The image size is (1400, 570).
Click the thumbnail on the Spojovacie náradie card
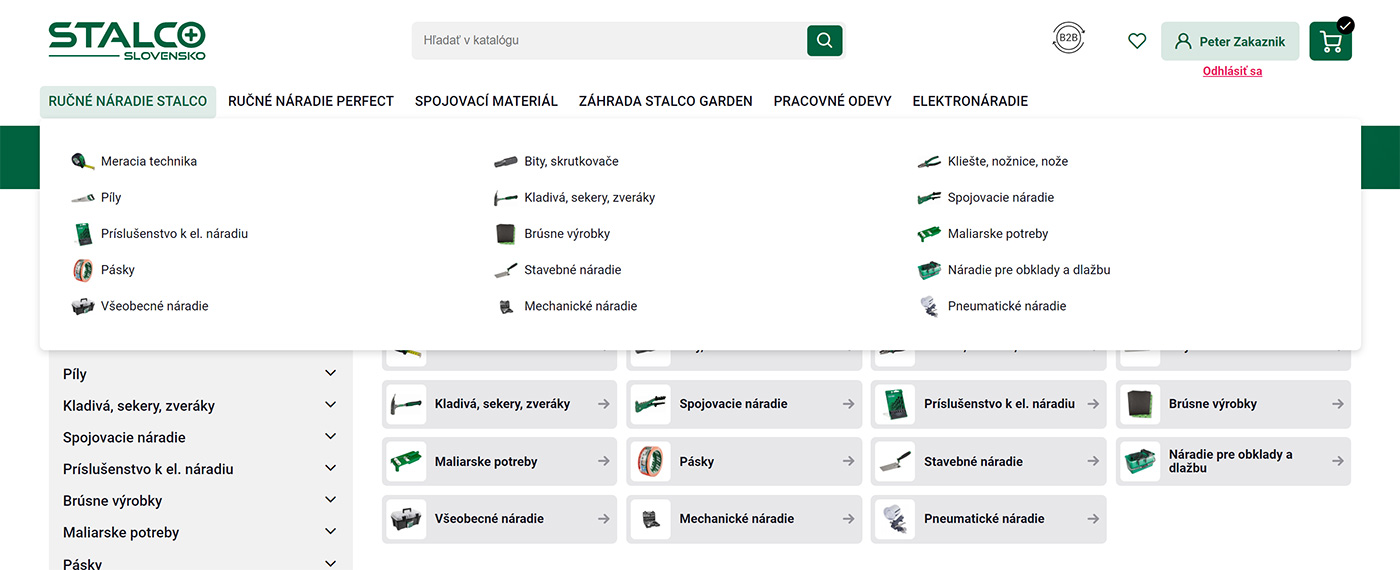tap(651, 404)
